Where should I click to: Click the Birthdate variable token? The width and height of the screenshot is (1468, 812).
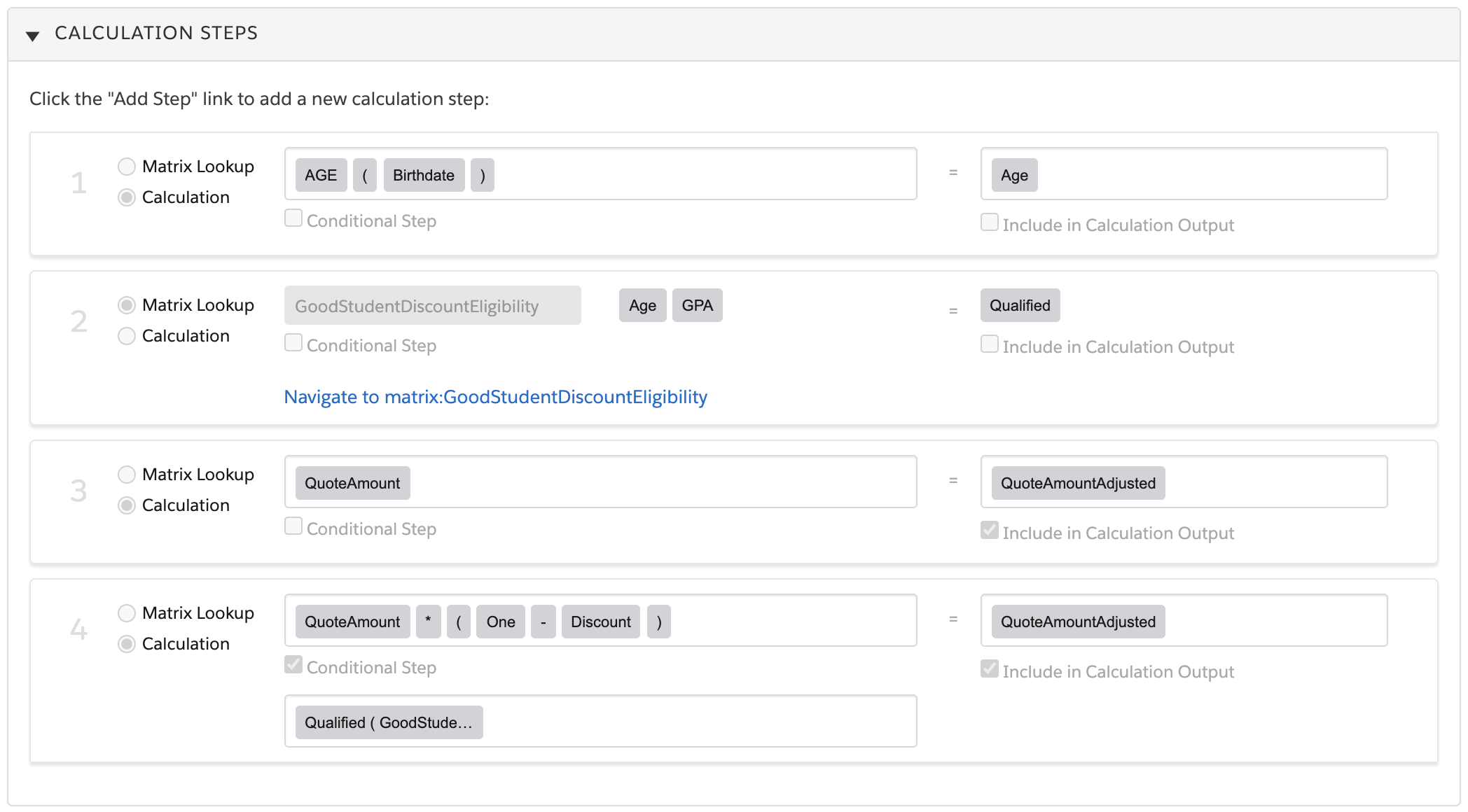click(424, 175)
